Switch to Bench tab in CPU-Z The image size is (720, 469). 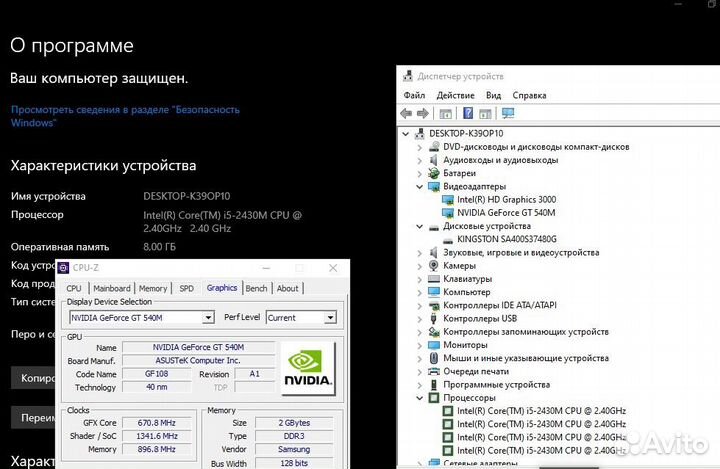tap(256, 288)
